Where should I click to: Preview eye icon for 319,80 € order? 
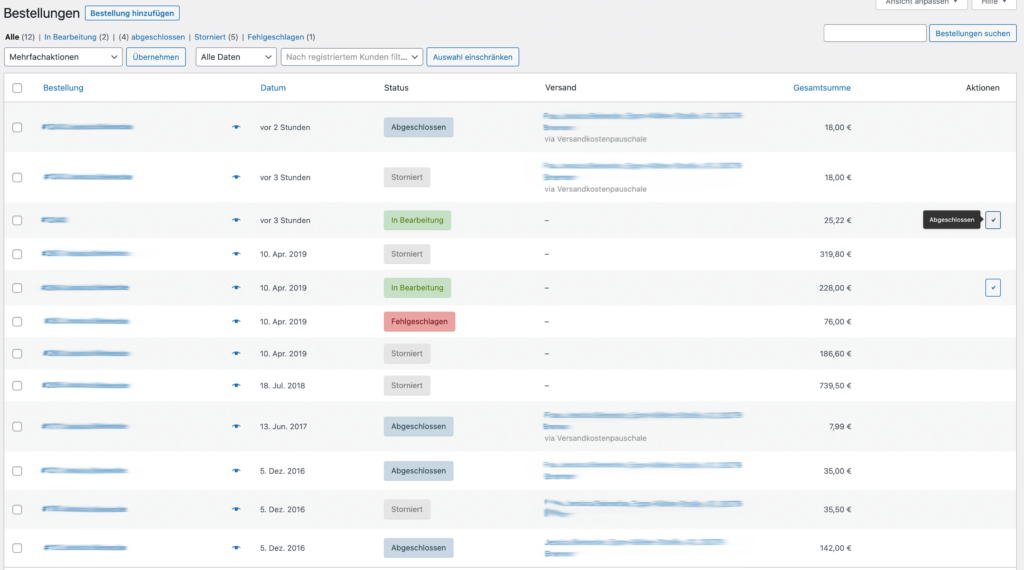click(x=236, y=254)
